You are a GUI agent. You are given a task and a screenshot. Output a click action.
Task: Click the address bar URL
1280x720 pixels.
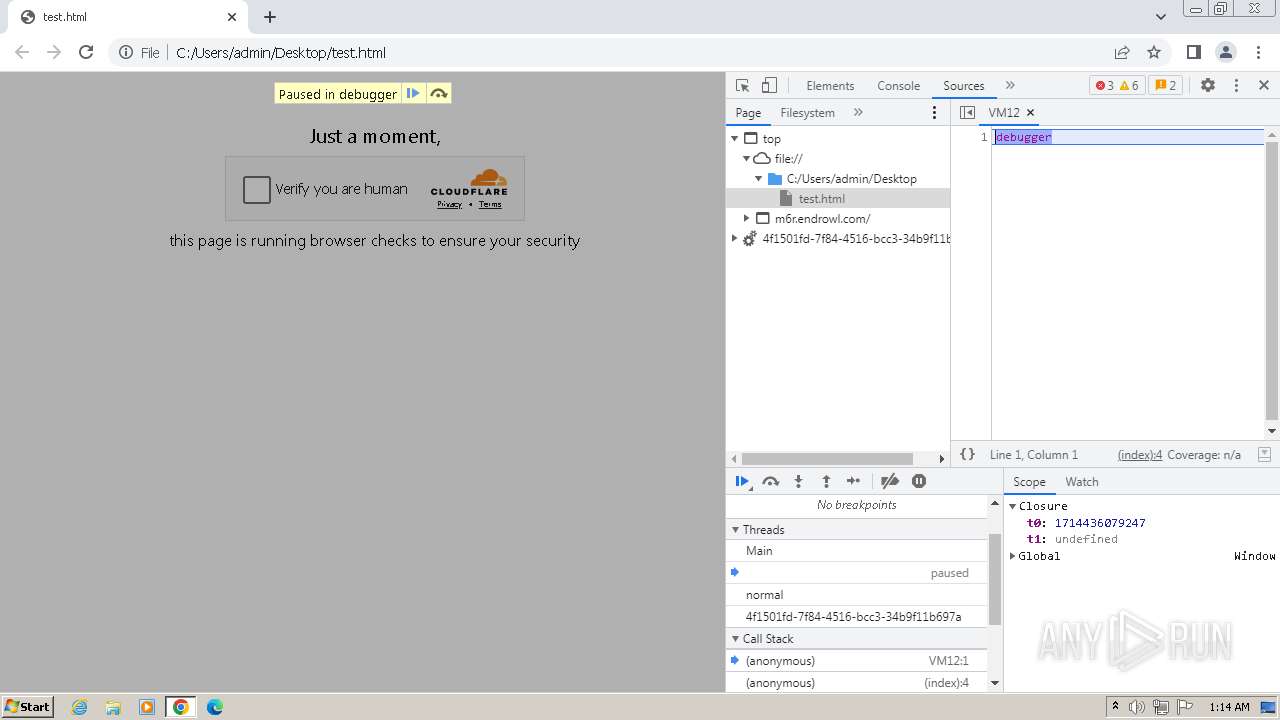click(281, 53)
